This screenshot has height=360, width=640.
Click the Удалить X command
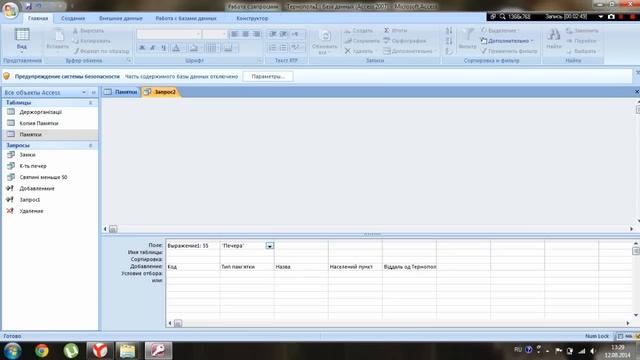click(x=358, y=51)
